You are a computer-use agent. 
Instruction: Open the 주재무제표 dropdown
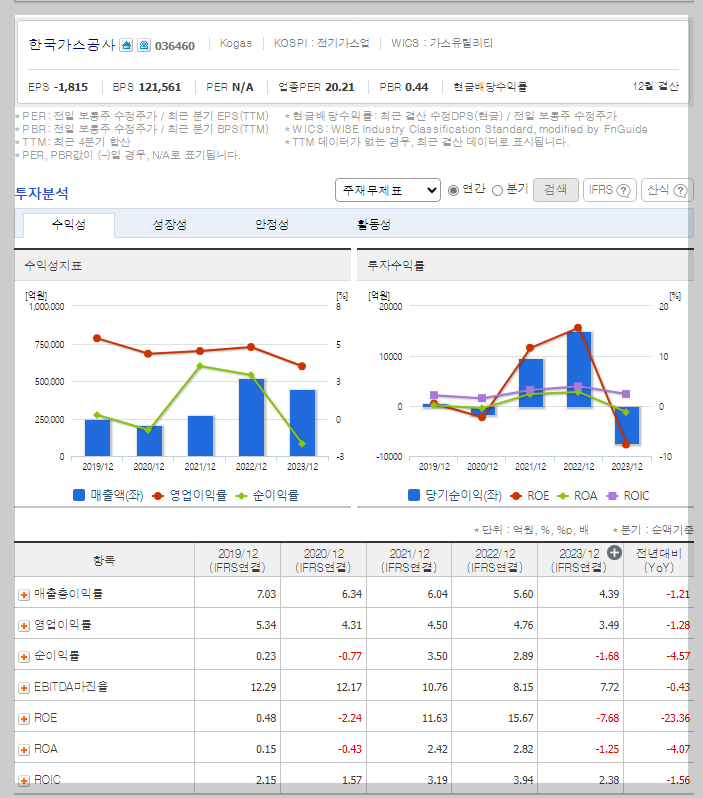coord(388,190)
